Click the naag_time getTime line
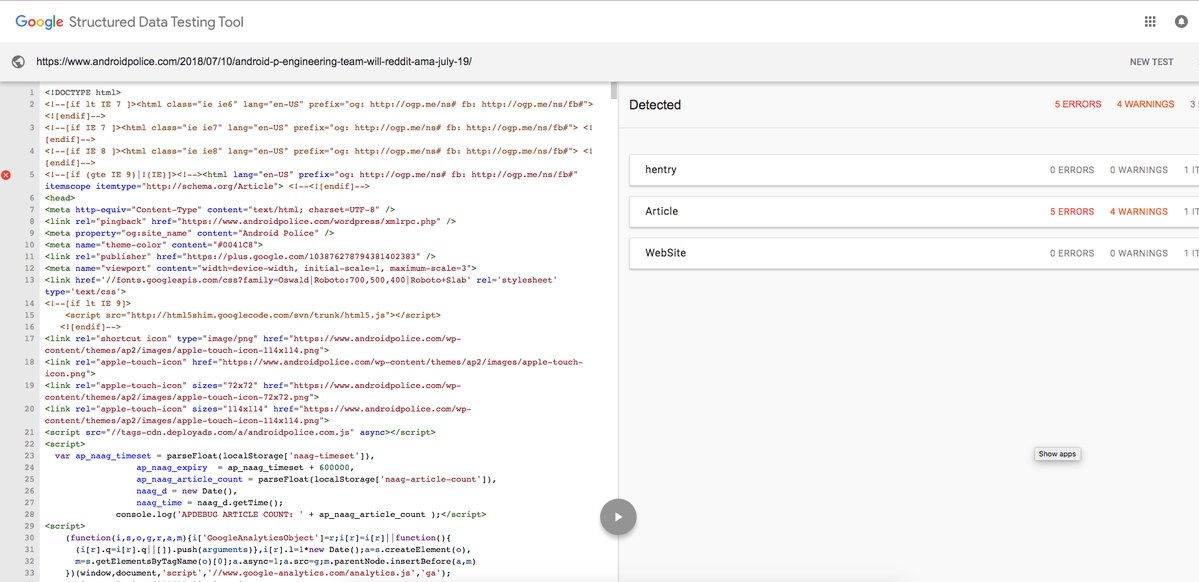 coord(210,502)
